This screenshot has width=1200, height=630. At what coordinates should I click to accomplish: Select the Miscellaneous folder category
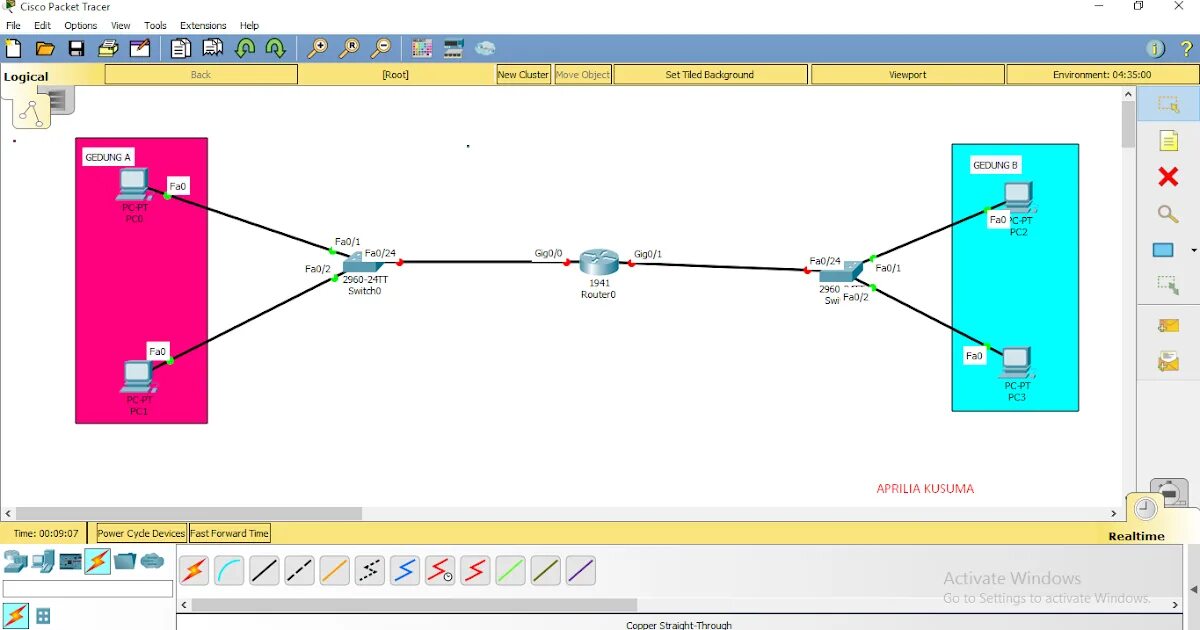[124, 561]
